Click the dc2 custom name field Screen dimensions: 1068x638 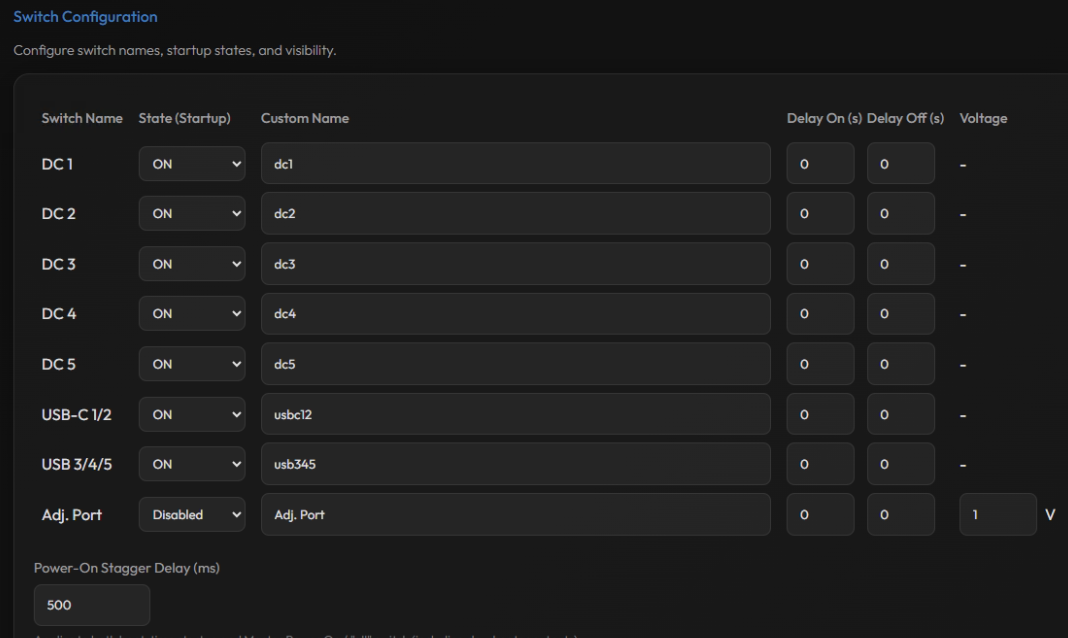click(516, 213)
